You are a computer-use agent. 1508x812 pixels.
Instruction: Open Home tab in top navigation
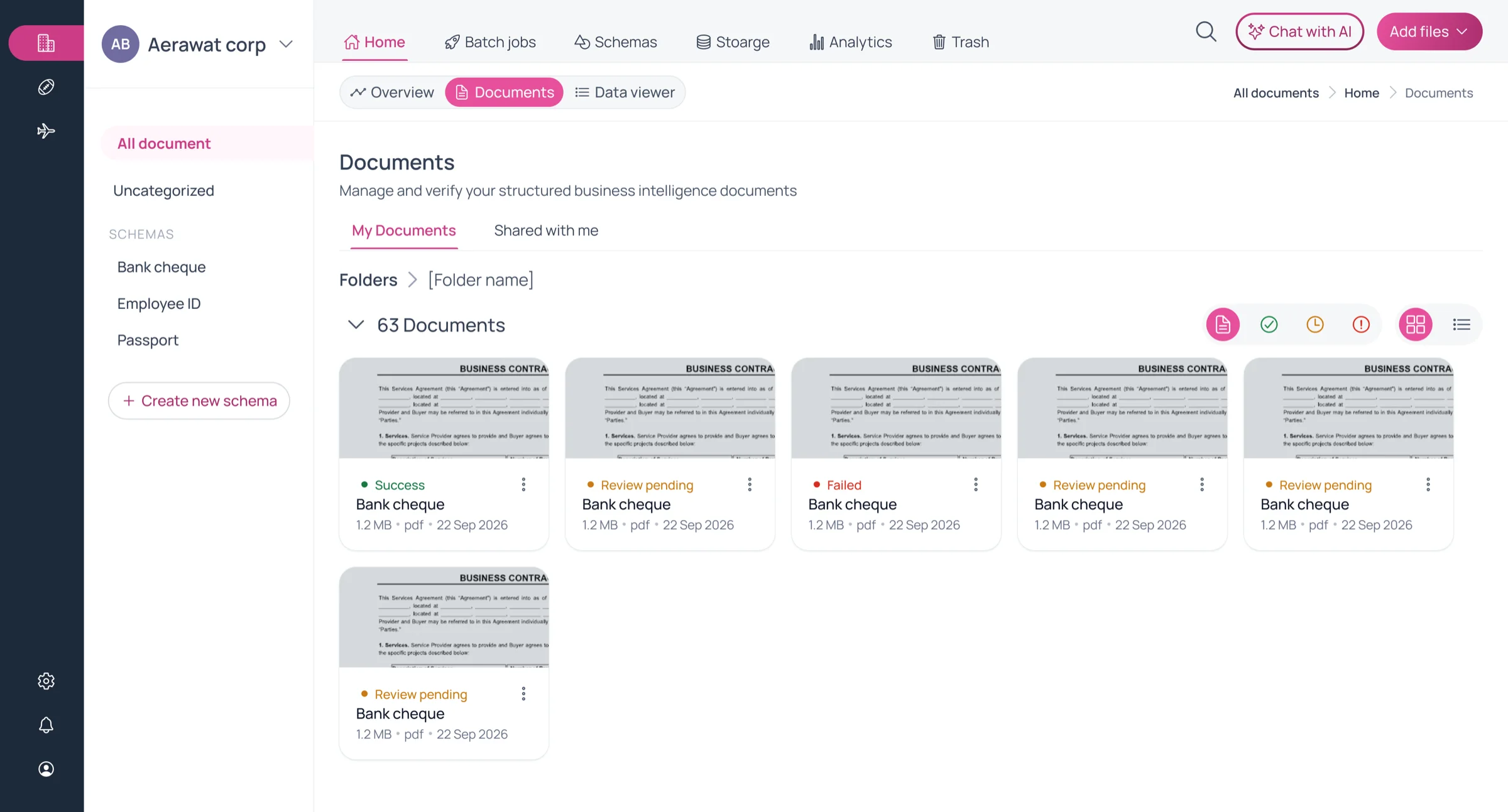pyautogui.click(x=374, y=42)
